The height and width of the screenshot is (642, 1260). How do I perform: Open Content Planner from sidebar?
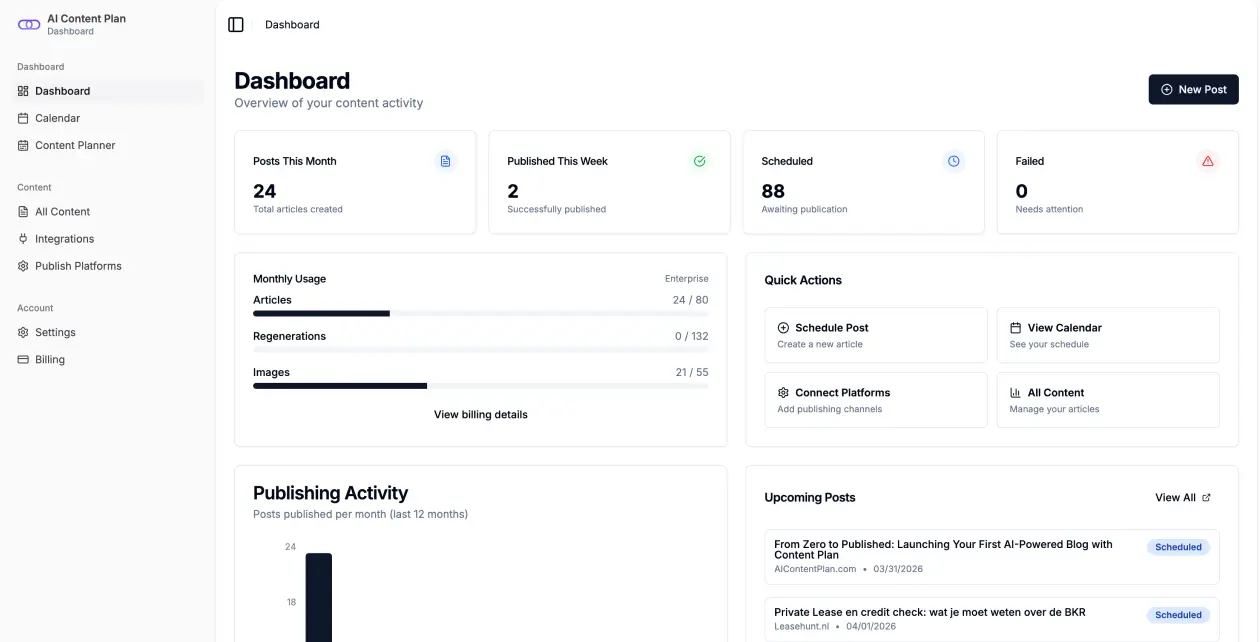pos(109,145)
